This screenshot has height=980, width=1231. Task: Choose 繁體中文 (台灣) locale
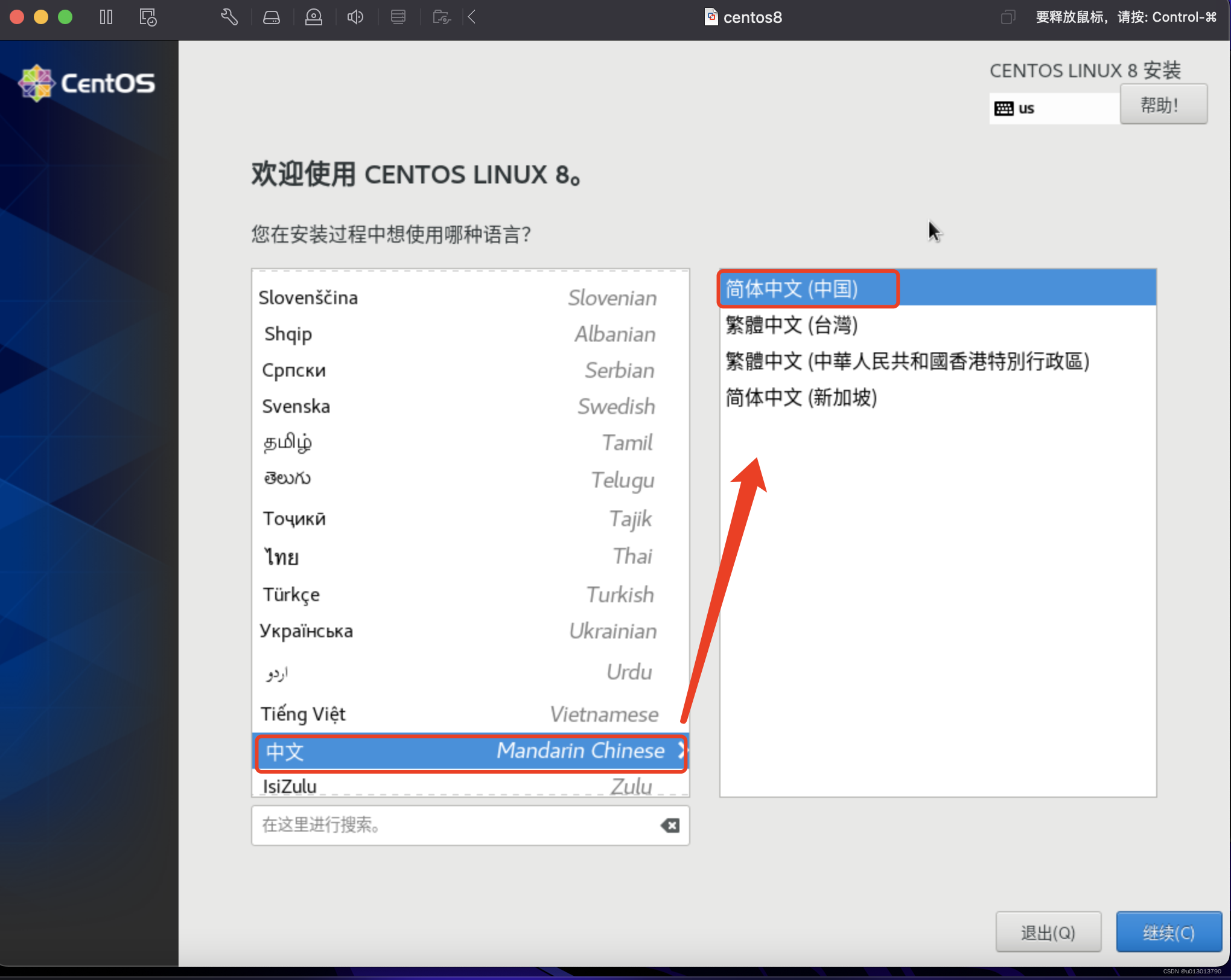click(x=938, y=325)
